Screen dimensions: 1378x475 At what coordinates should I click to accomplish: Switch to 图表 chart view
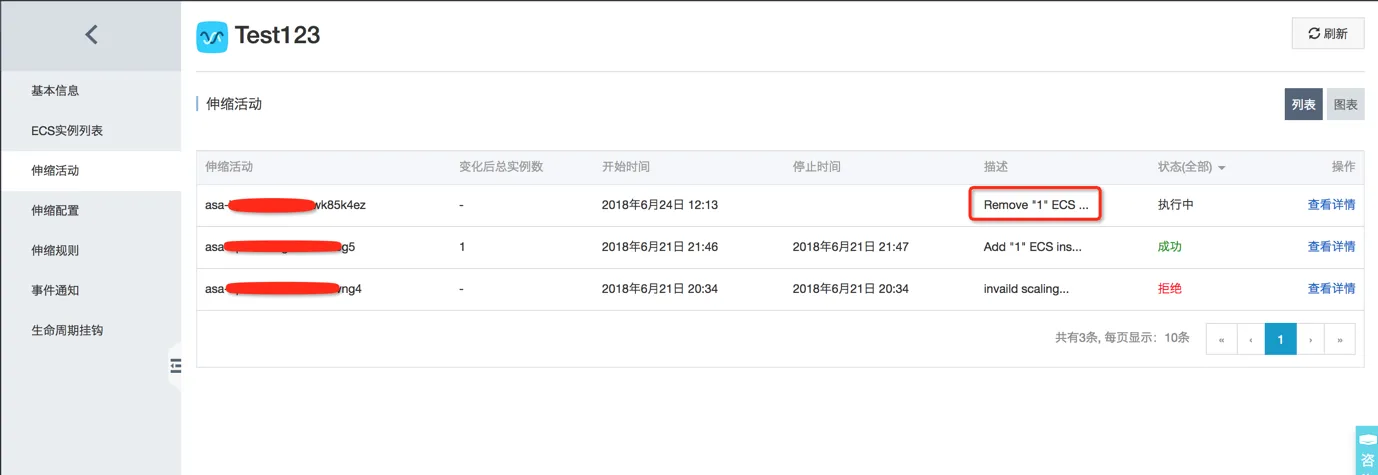[1345, 104]
